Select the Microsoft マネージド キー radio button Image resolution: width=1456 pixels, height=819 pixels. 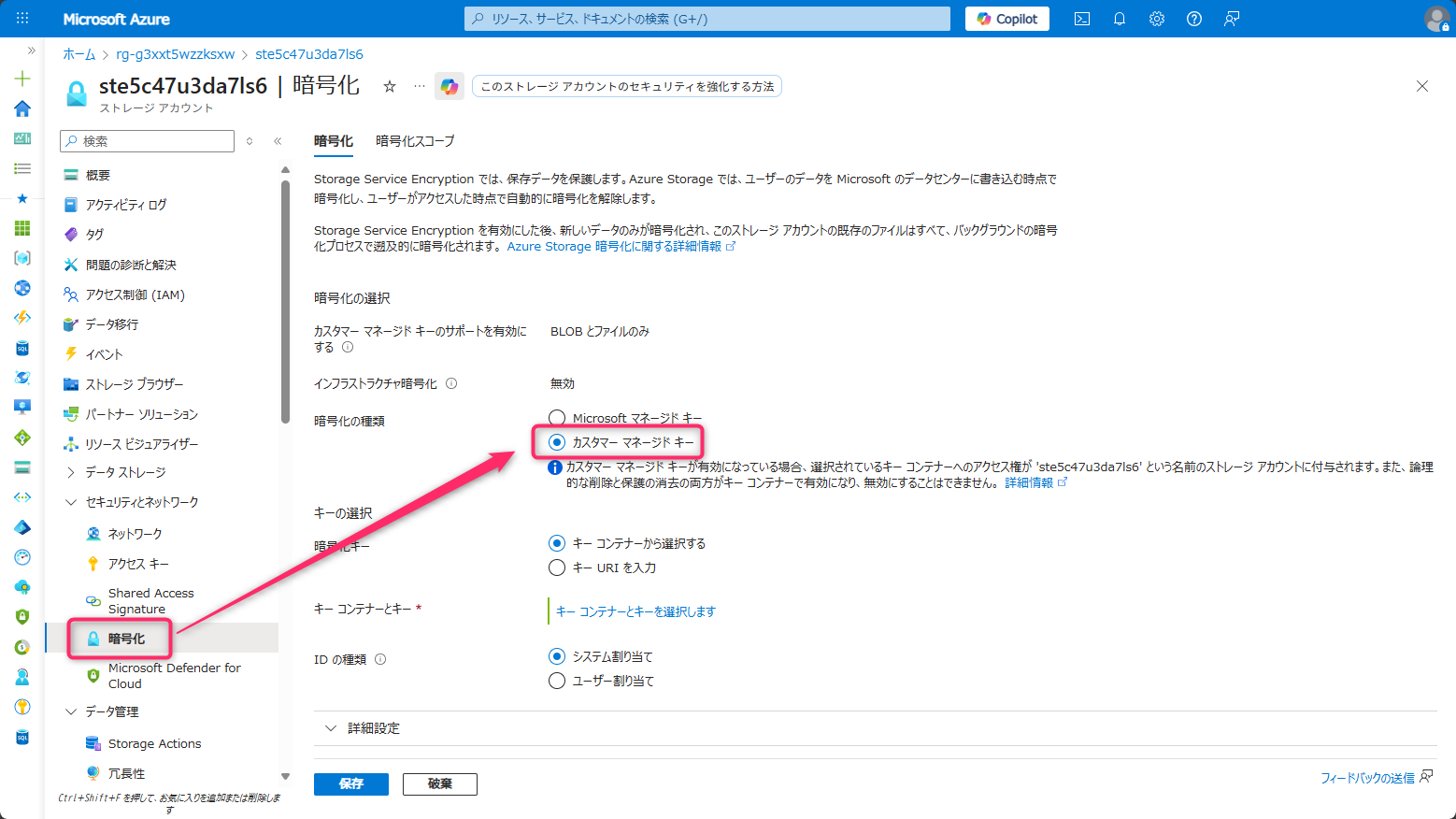(x=557, y=417)
